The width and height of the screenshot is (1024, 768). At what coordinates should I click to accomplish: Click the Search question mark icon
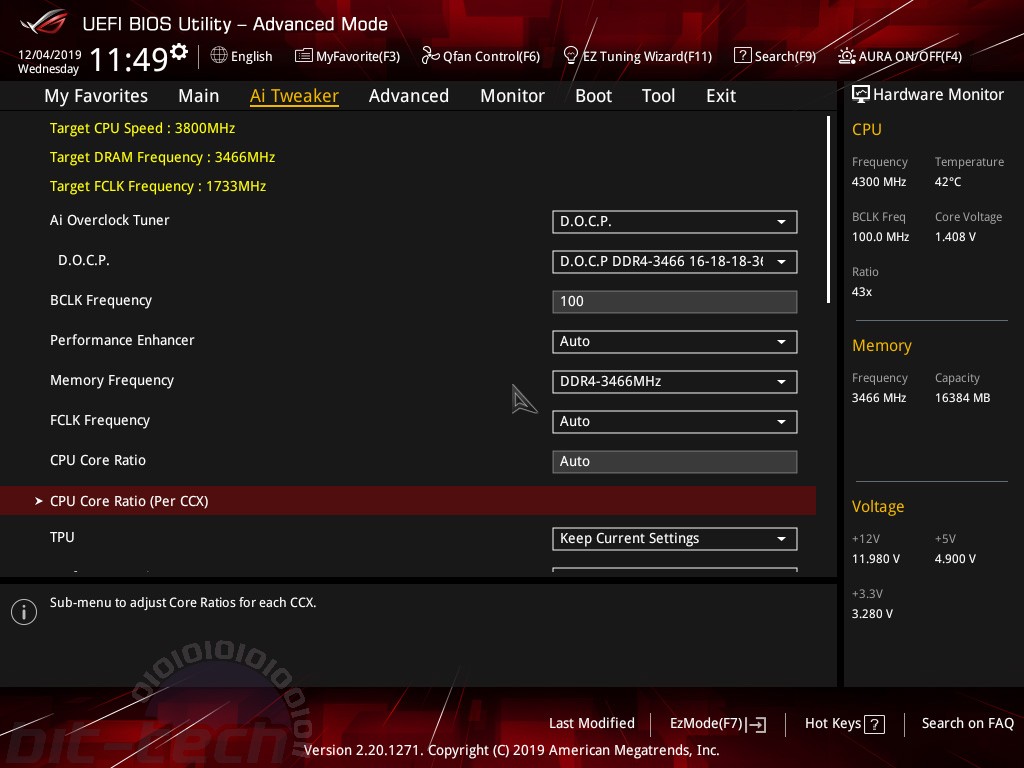(x=743, y=56)
